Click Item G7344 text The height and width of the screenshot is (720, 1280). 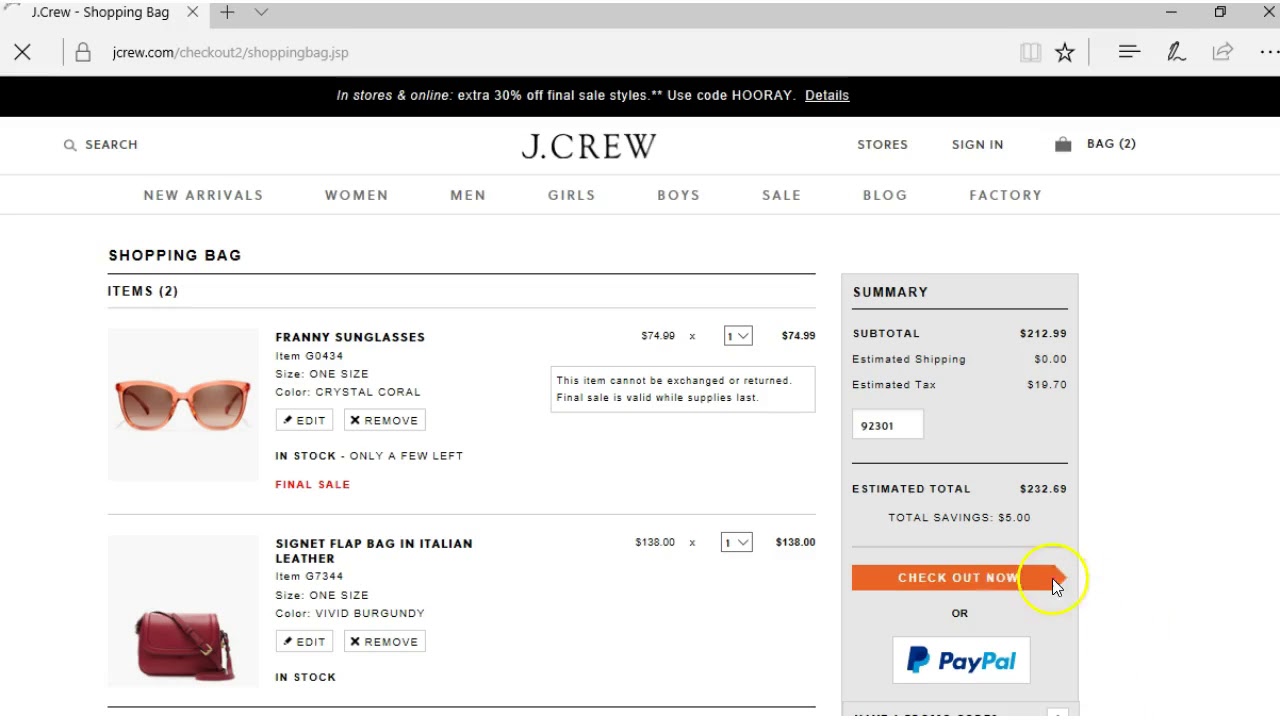pos(309,576)
